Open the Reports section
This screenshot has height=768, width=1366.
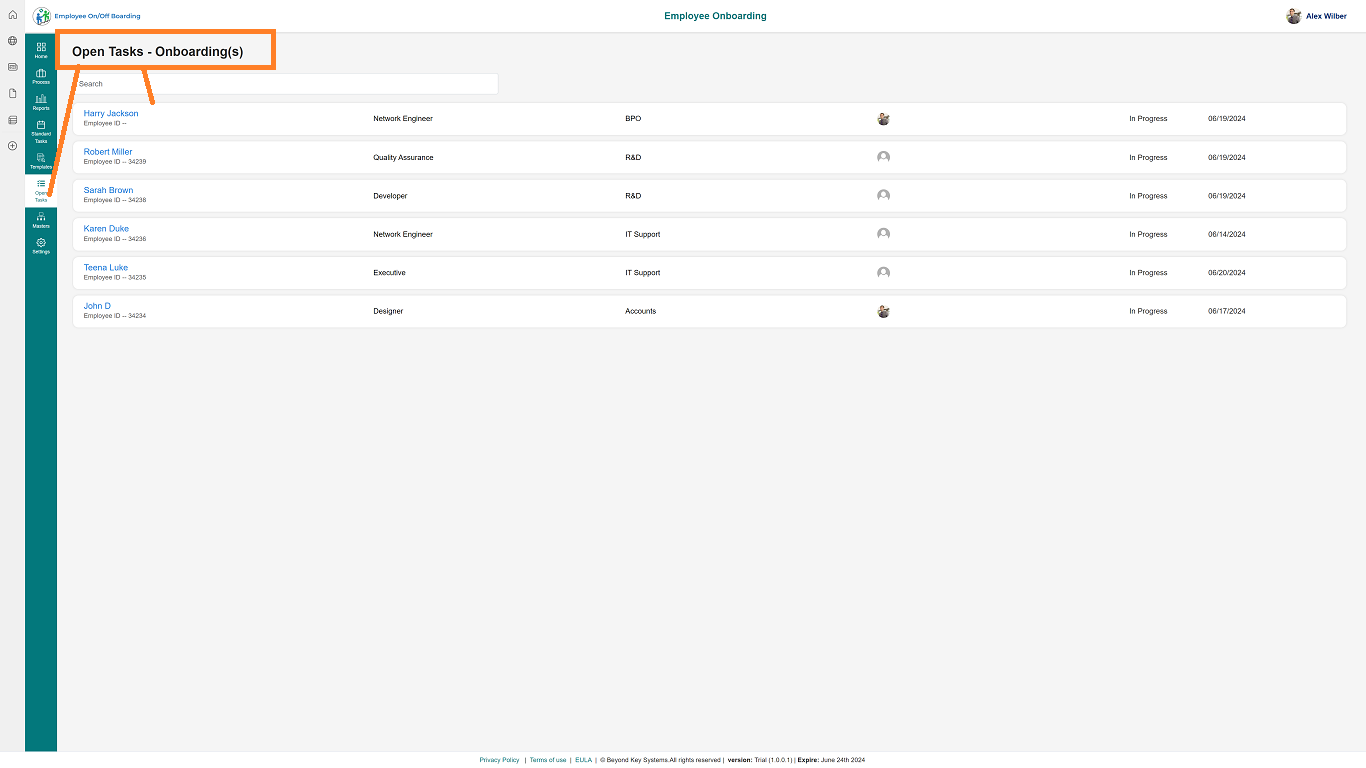click(x=41, y=102)
